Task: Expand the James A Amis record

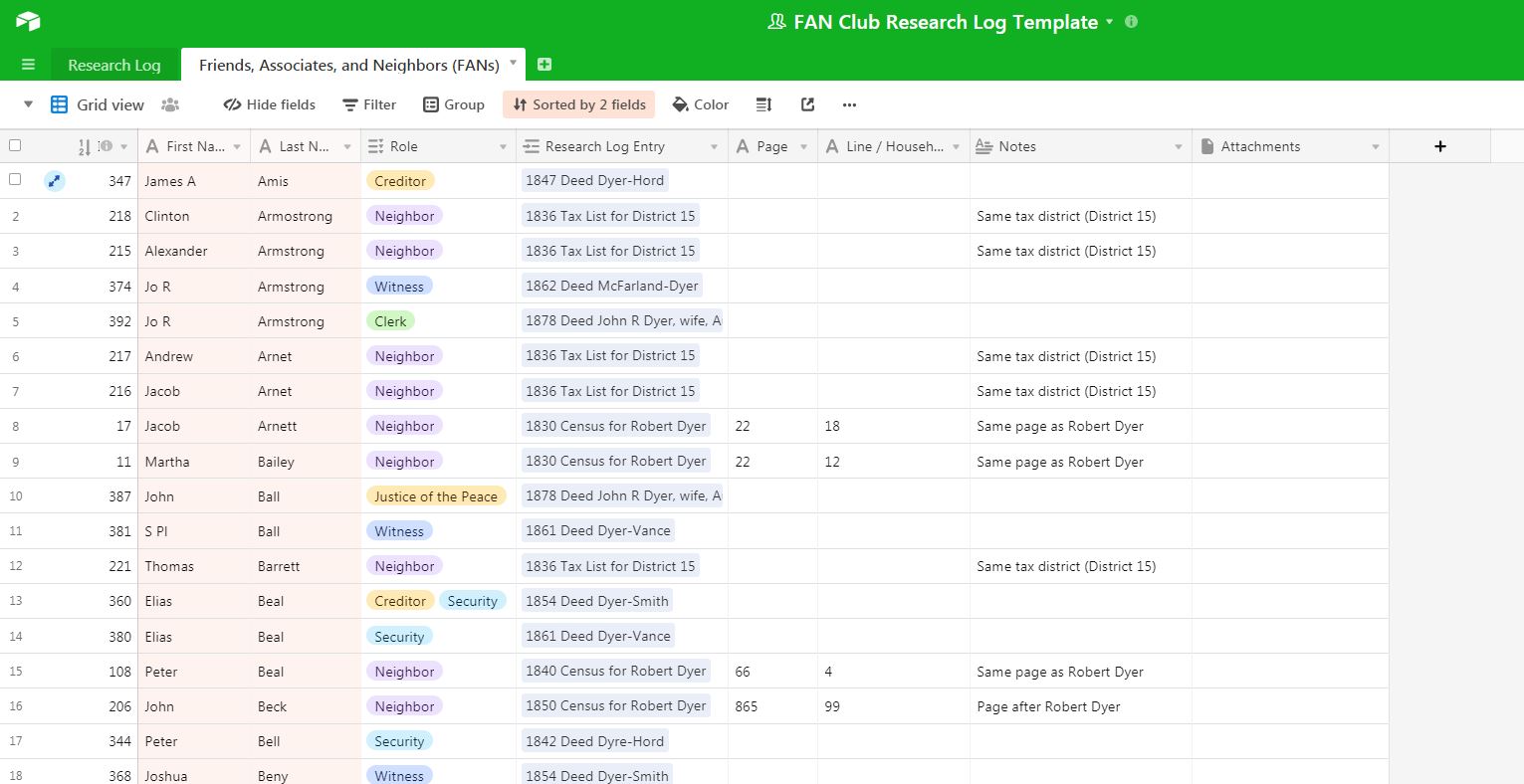Action: (x=55, y=181)
